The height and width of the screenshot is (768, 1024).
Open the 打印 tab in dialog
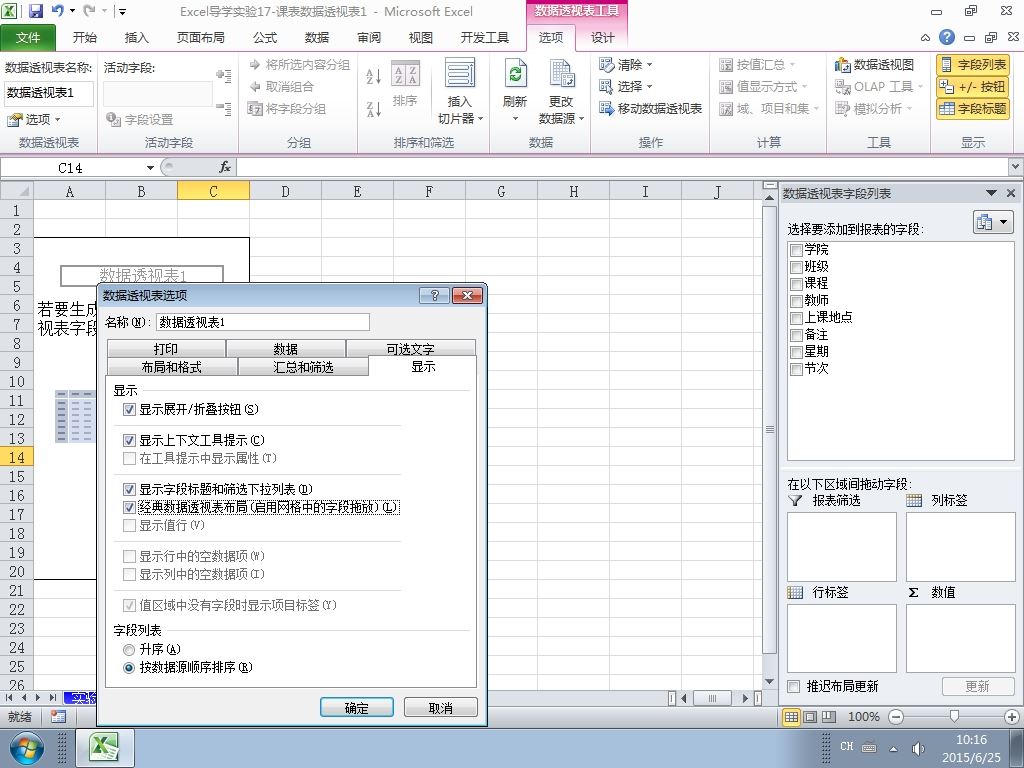[166, 349]
